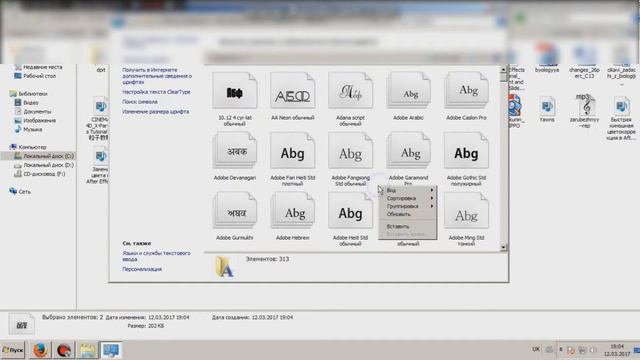Viewport: 640px width, 360px height.
Task: Choose Обновить in the context menu
Action: pyautogui.click(x=408, y=214)
